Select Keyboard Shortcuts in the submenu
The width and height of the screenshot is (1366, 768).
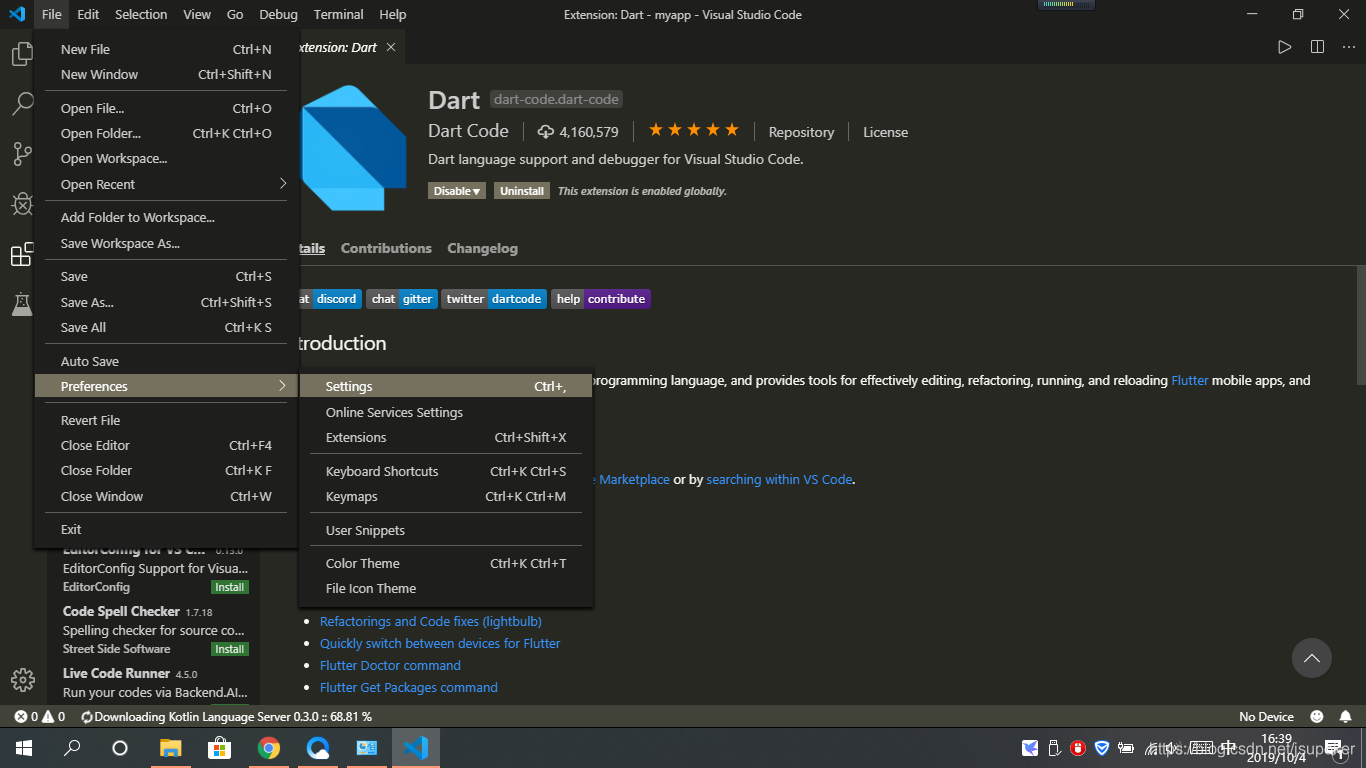[x=446, y=471]
